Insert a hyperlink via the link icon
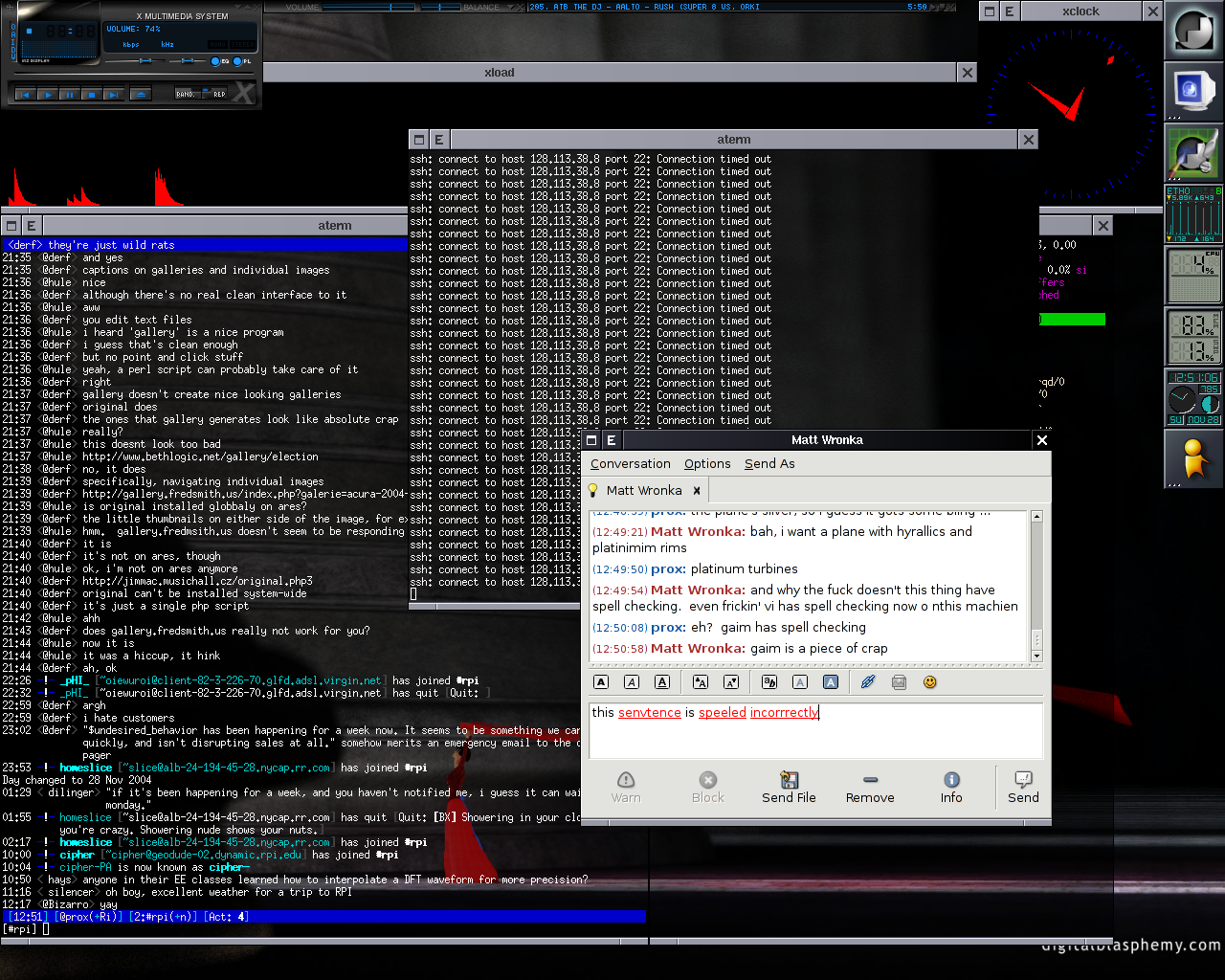 coord(868,682)
